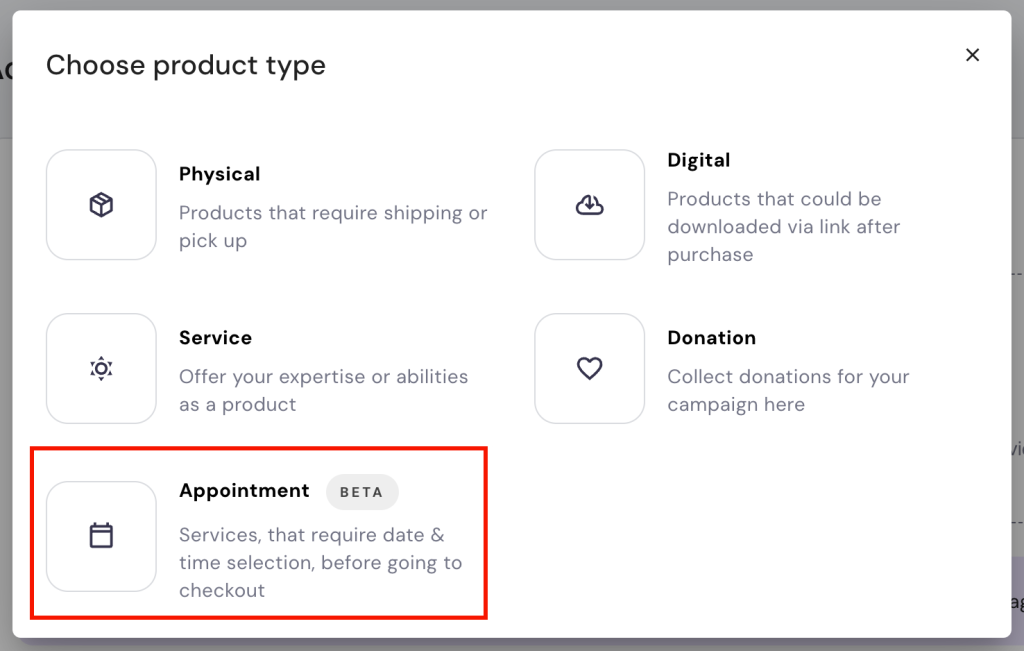Click the Digital cloud download icon
The width and height of the screenshot is (1024, 651).
tap(589, 204)
